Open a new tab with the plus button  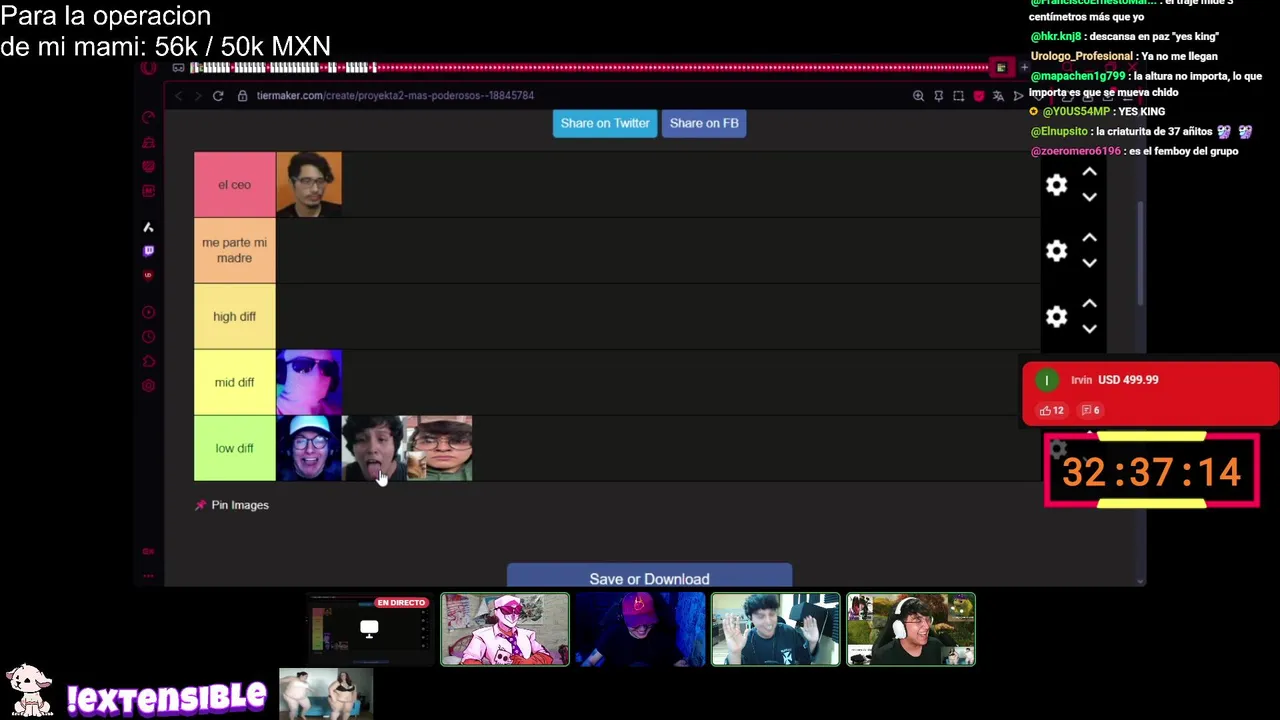click(x=1024, y=68)
